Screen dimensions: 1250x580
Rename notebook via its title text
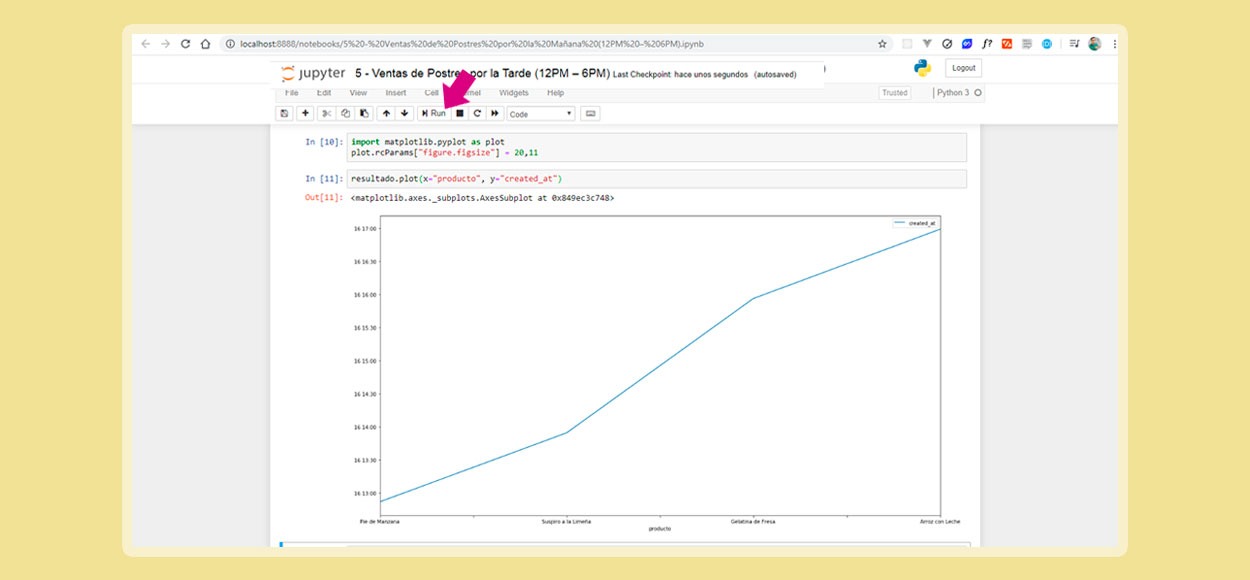click(x=482, y=74)
